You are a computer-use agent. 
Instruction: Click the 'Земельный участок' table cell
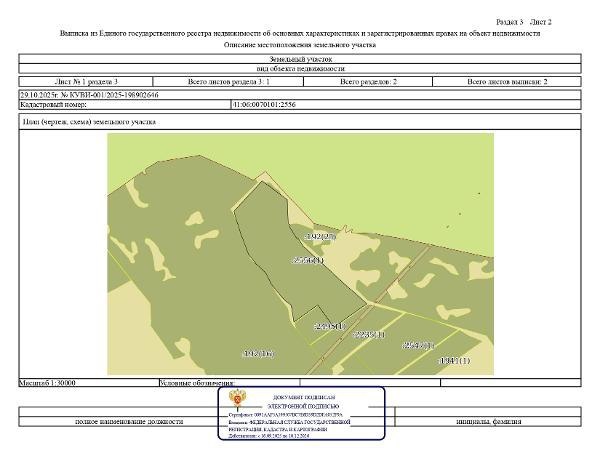(x=300, y=59)
